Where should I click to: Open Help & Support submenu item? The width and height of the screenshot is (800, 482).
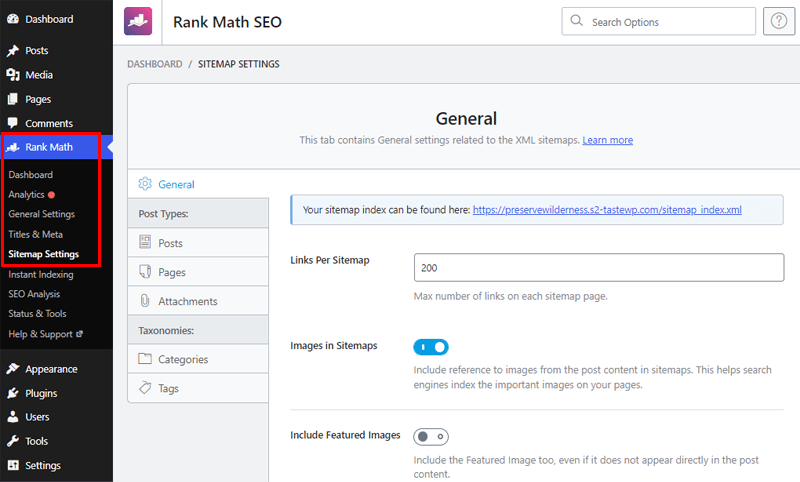(41, 334)
